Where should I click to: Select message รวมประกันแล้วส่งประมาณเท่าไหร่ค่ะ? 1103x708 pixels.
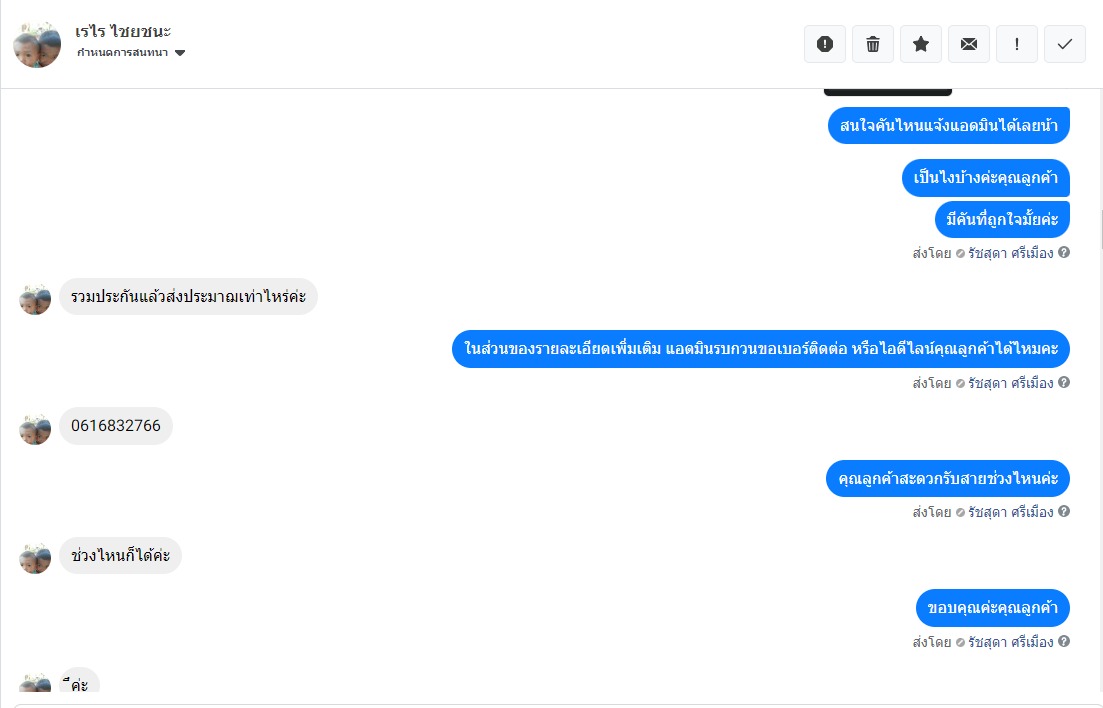189,296
